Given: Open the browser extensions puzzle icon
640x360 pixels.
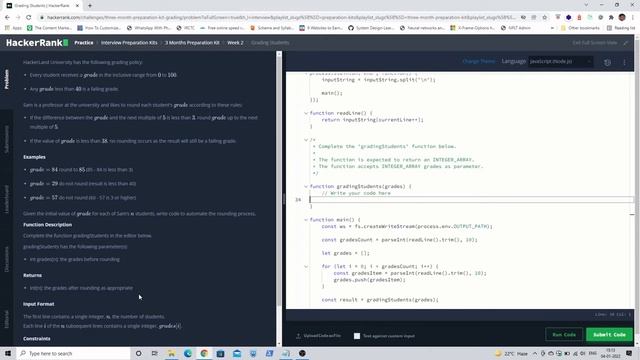Looking at the screenshot, I should [611, 18].
